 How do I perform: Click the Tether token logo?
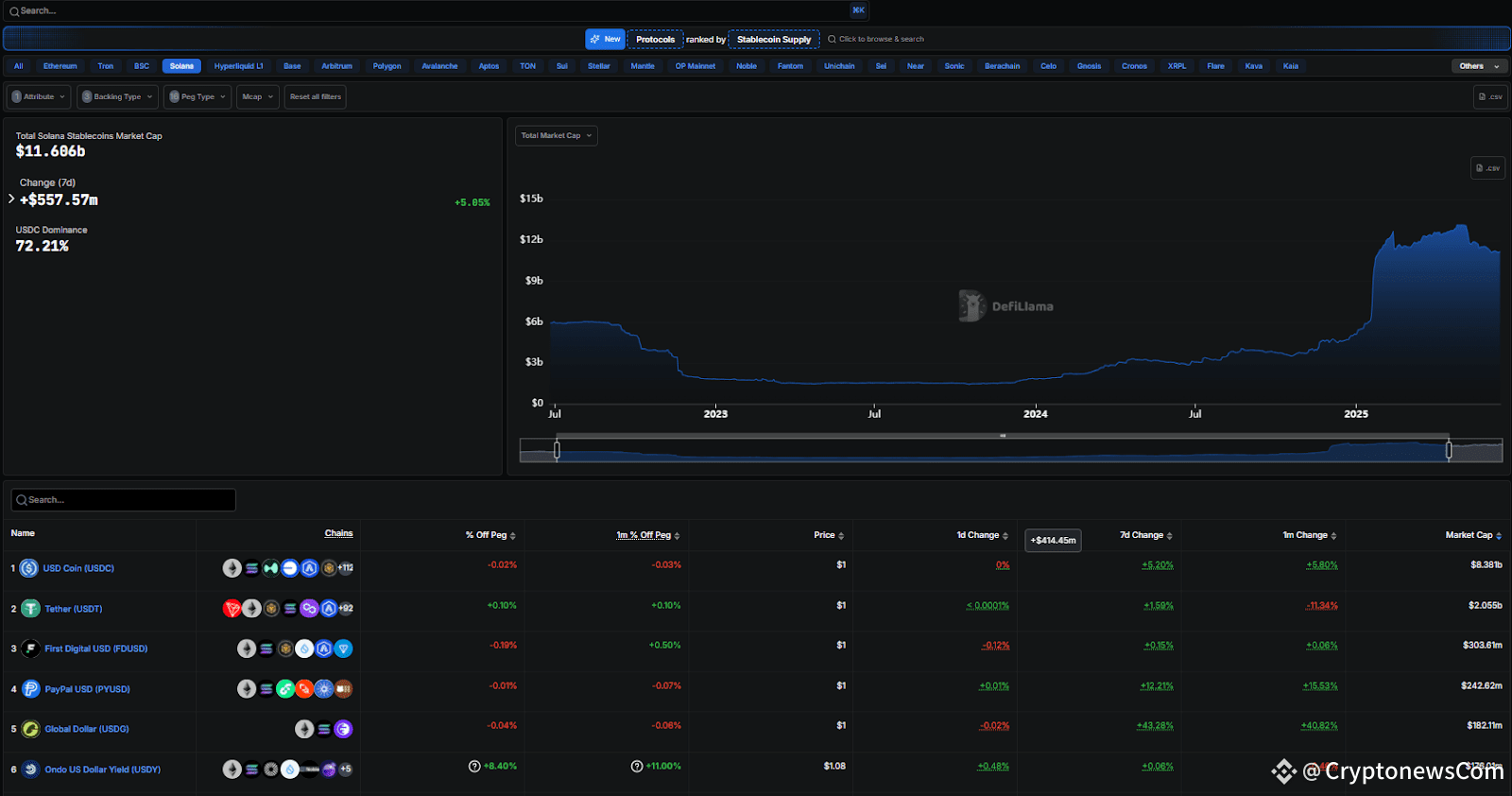pyautogui.click(x=31, y=609)
